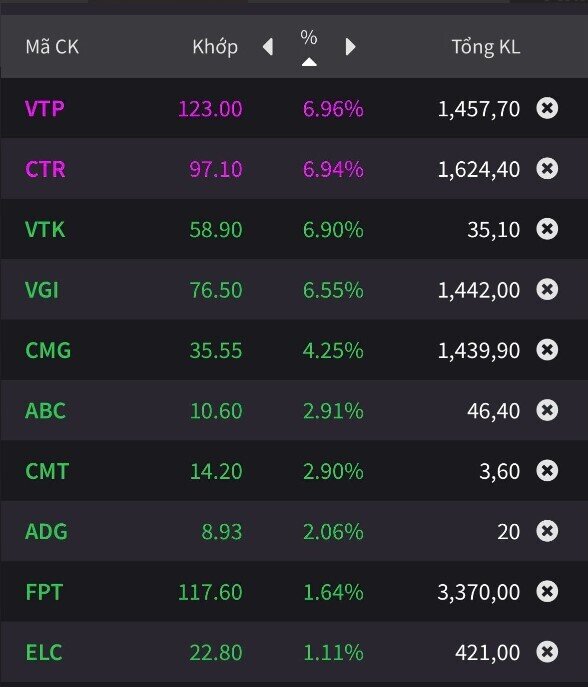588x687 pixels.
Task: Remove ABC stock row
Action: (547, 410)
